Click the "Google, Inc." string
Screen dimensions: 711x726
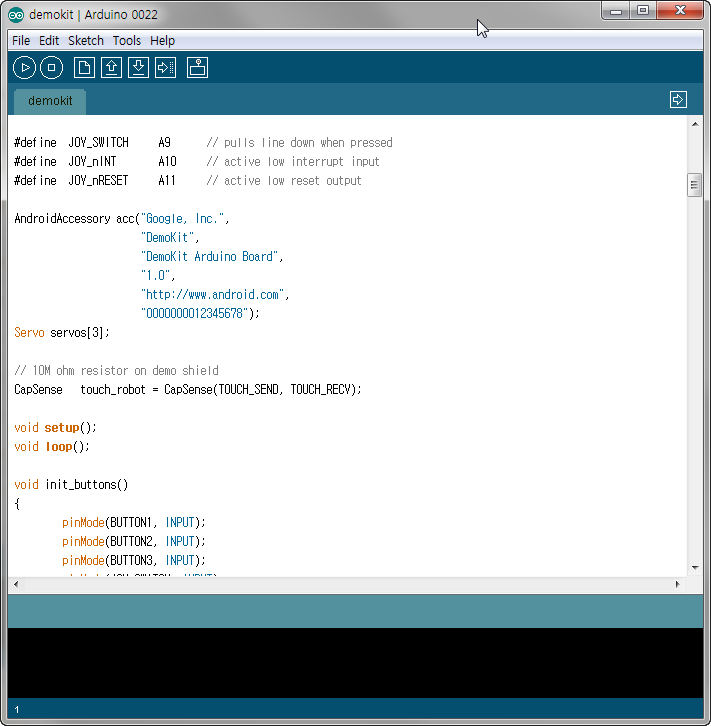(182, 219)
